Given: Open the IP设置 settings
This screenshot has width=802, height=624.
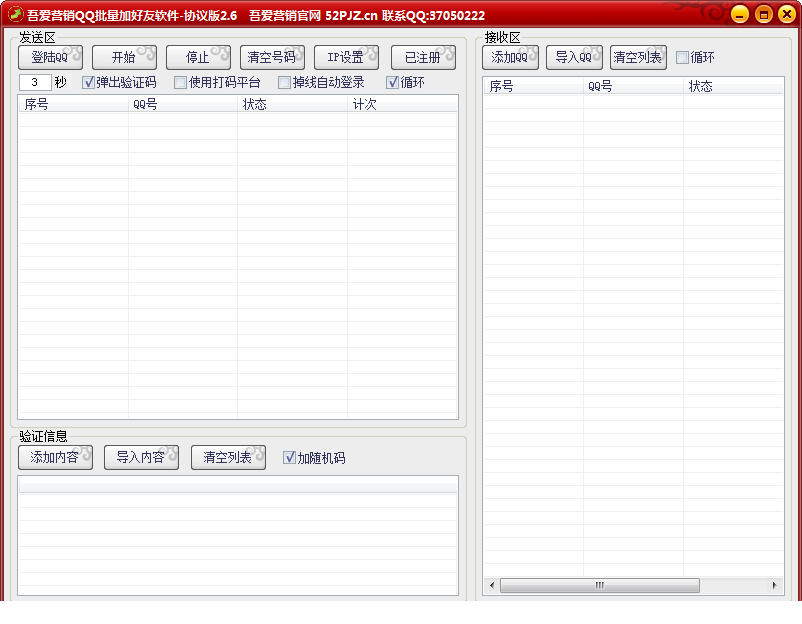Looking at the screenshot, I should pyautogui.click(x=346, y=57).
